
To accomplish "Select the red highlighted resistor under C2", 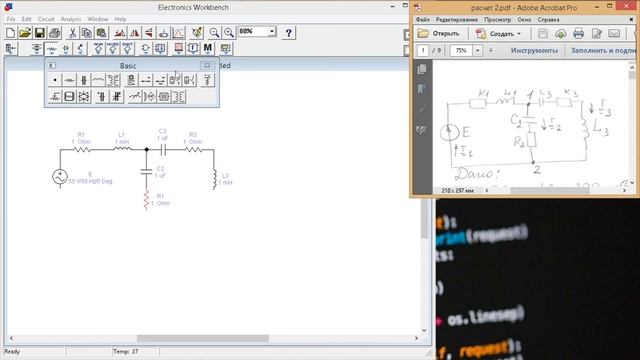I will click(x=147, y=200).
